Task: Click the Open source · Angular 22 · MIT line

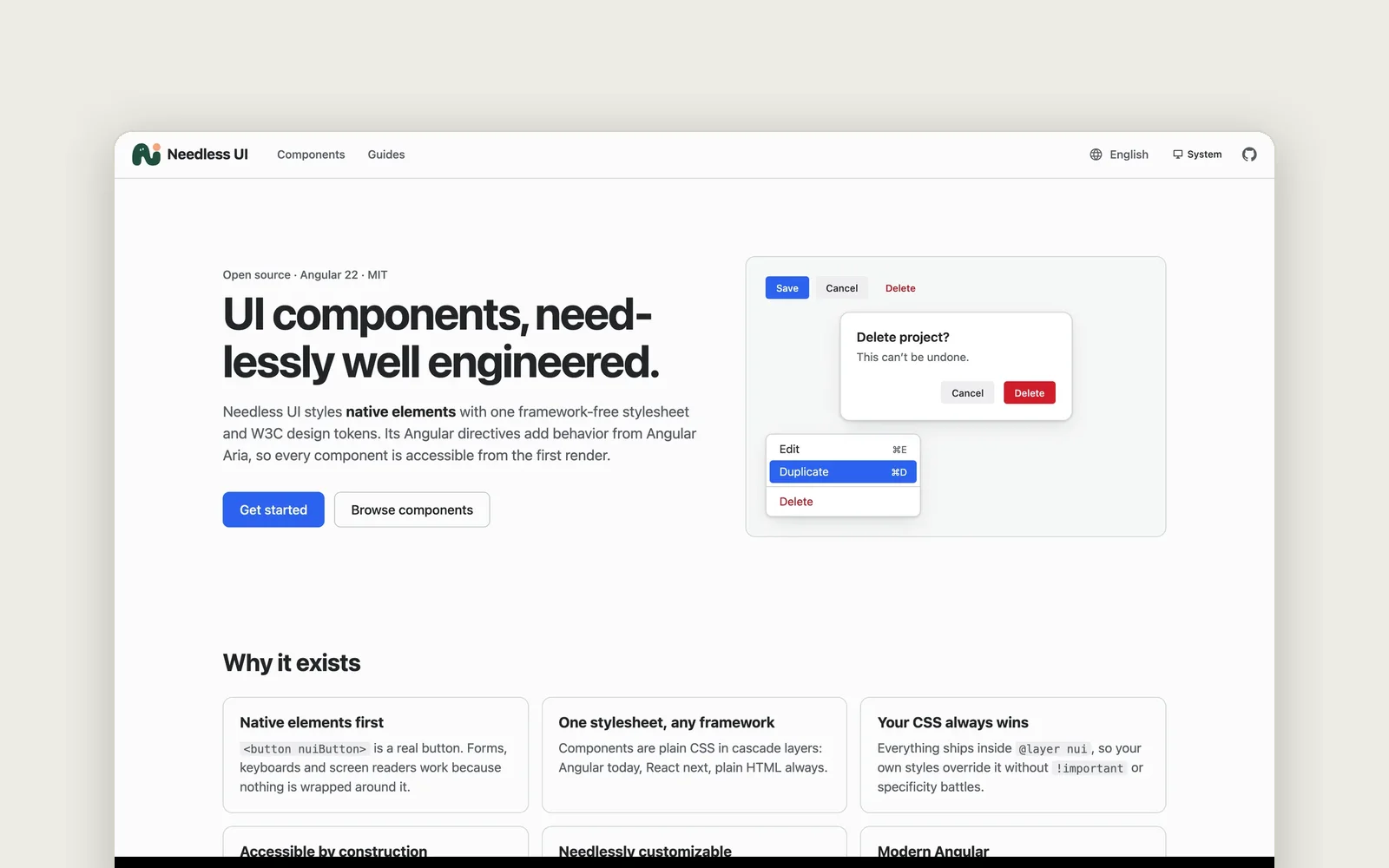Action: [x=305, y=275]
